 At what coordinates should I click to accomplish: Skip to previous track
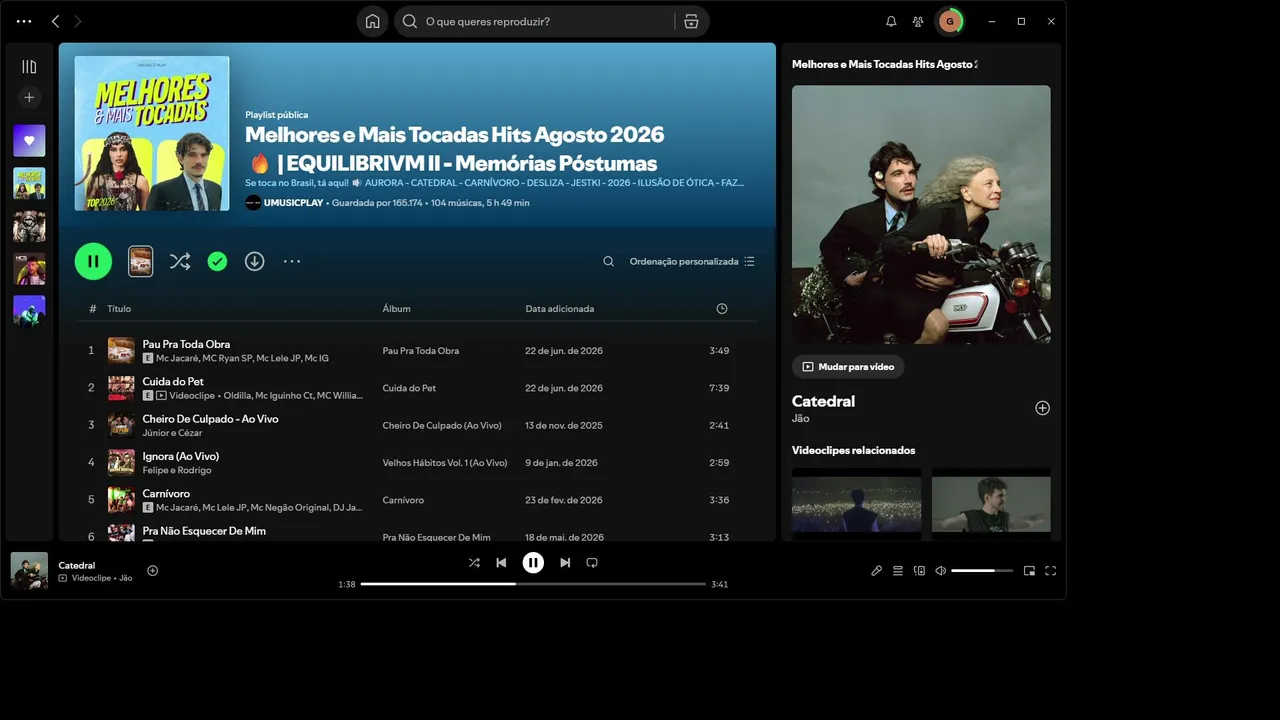[x=501, y=563]
